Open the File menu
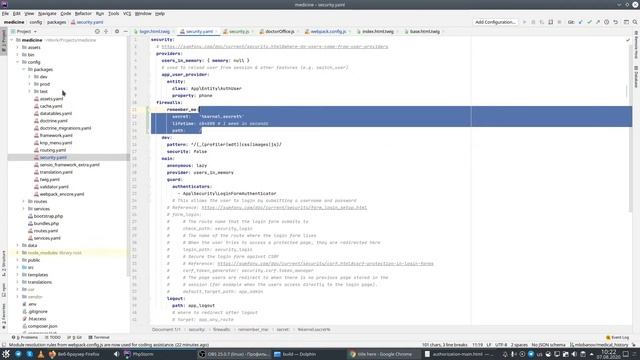 [5, 13]
